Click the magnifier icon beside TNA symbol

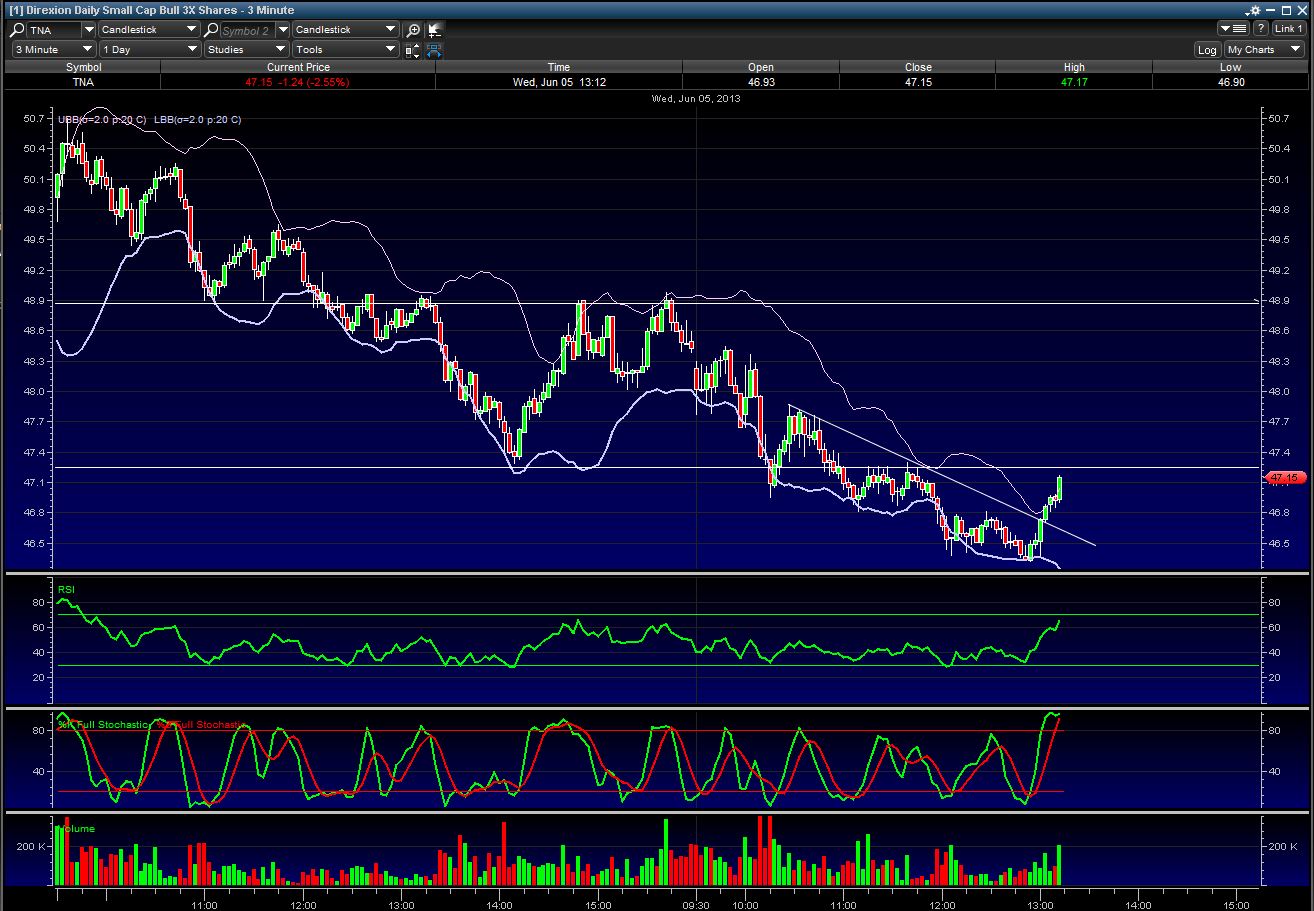point(17,30)
